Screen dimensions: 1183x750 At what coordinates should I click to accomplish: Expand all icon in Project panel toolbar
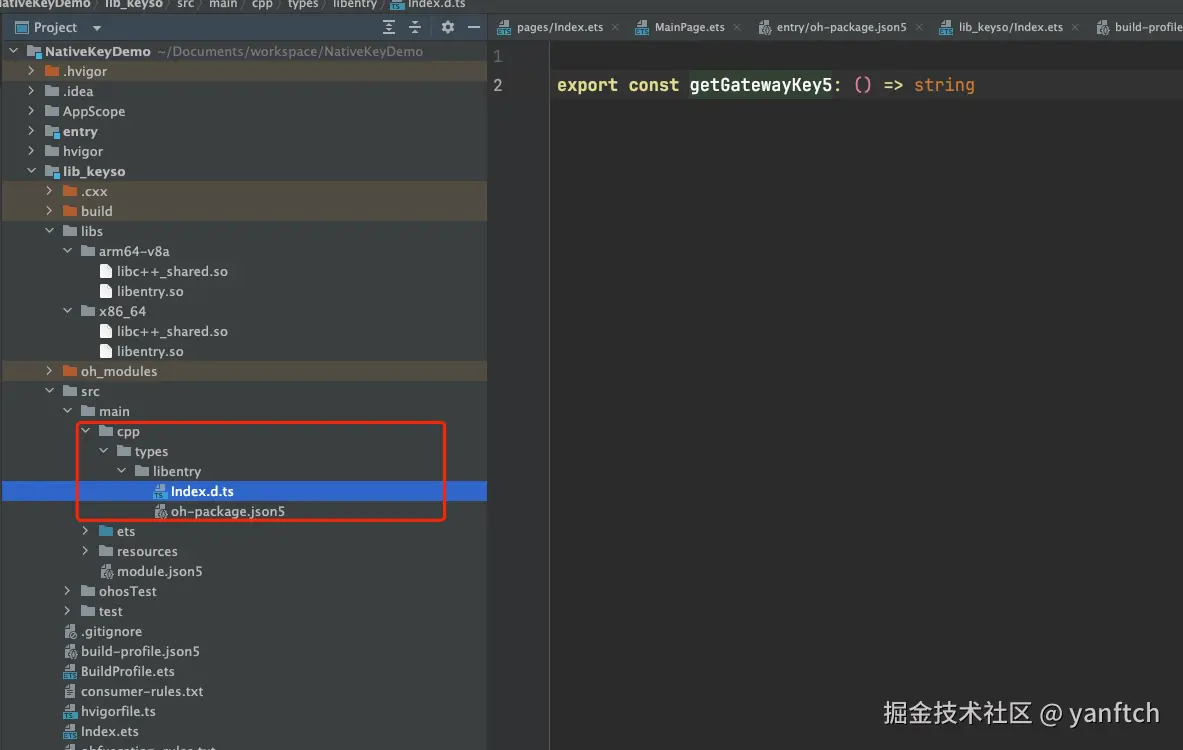click(389, 27)
